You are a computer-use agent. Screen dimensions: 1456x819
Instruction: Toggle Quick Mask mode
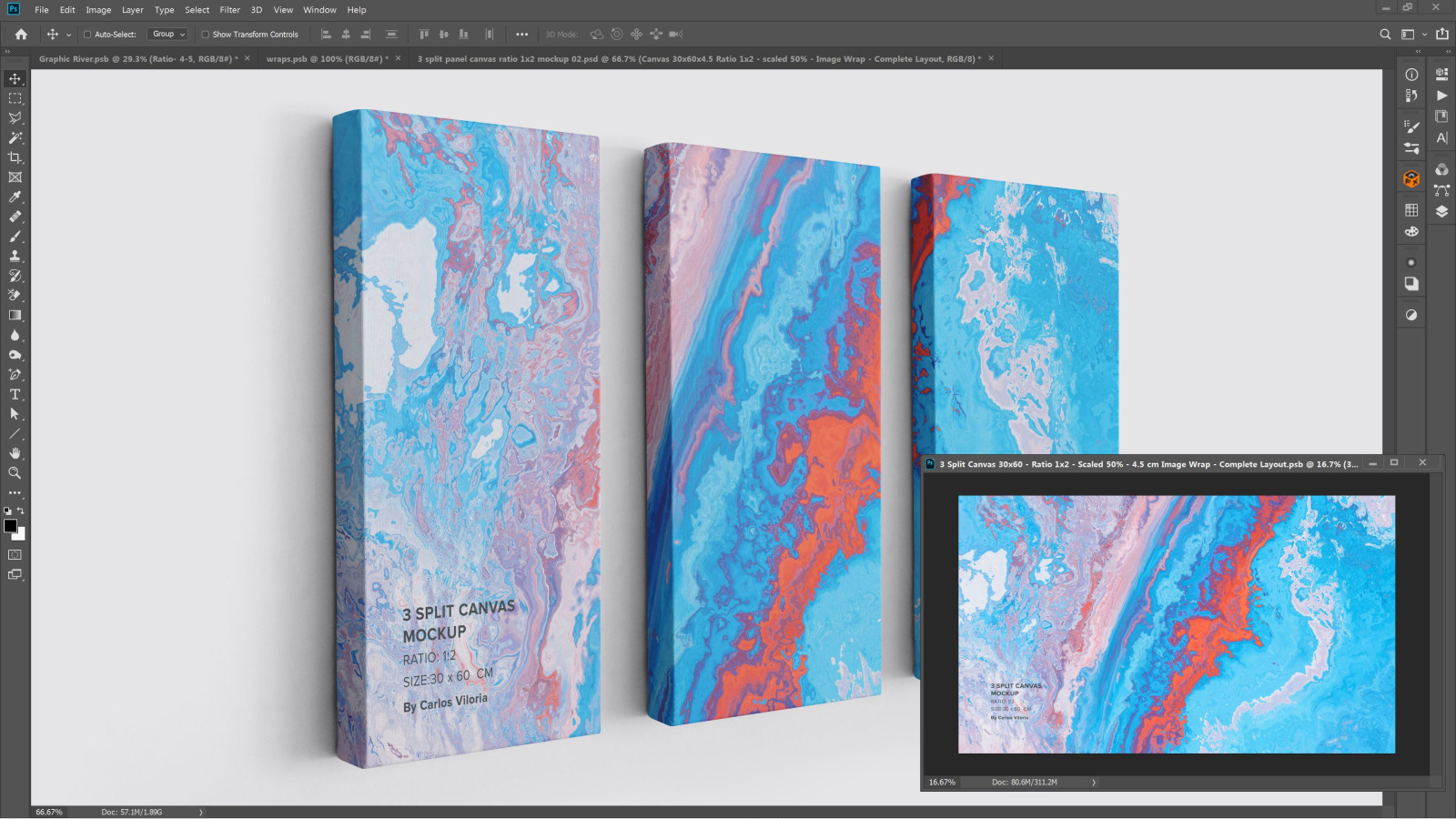point(15,554)
